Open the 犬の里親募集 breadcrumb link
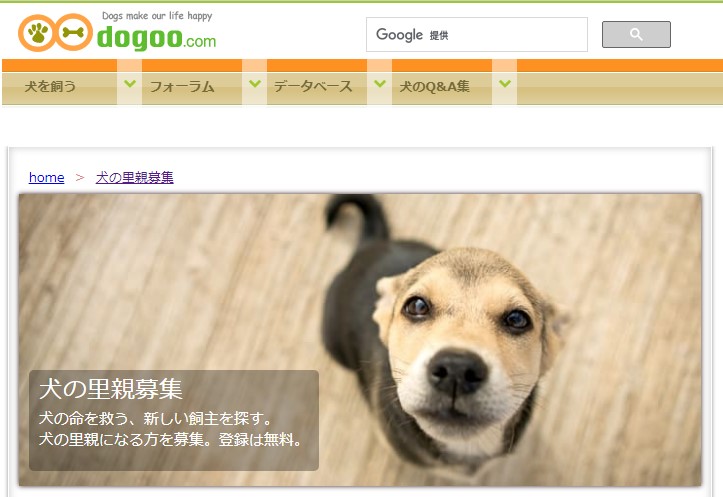723x497 pixels. click(x=135, y=178)
